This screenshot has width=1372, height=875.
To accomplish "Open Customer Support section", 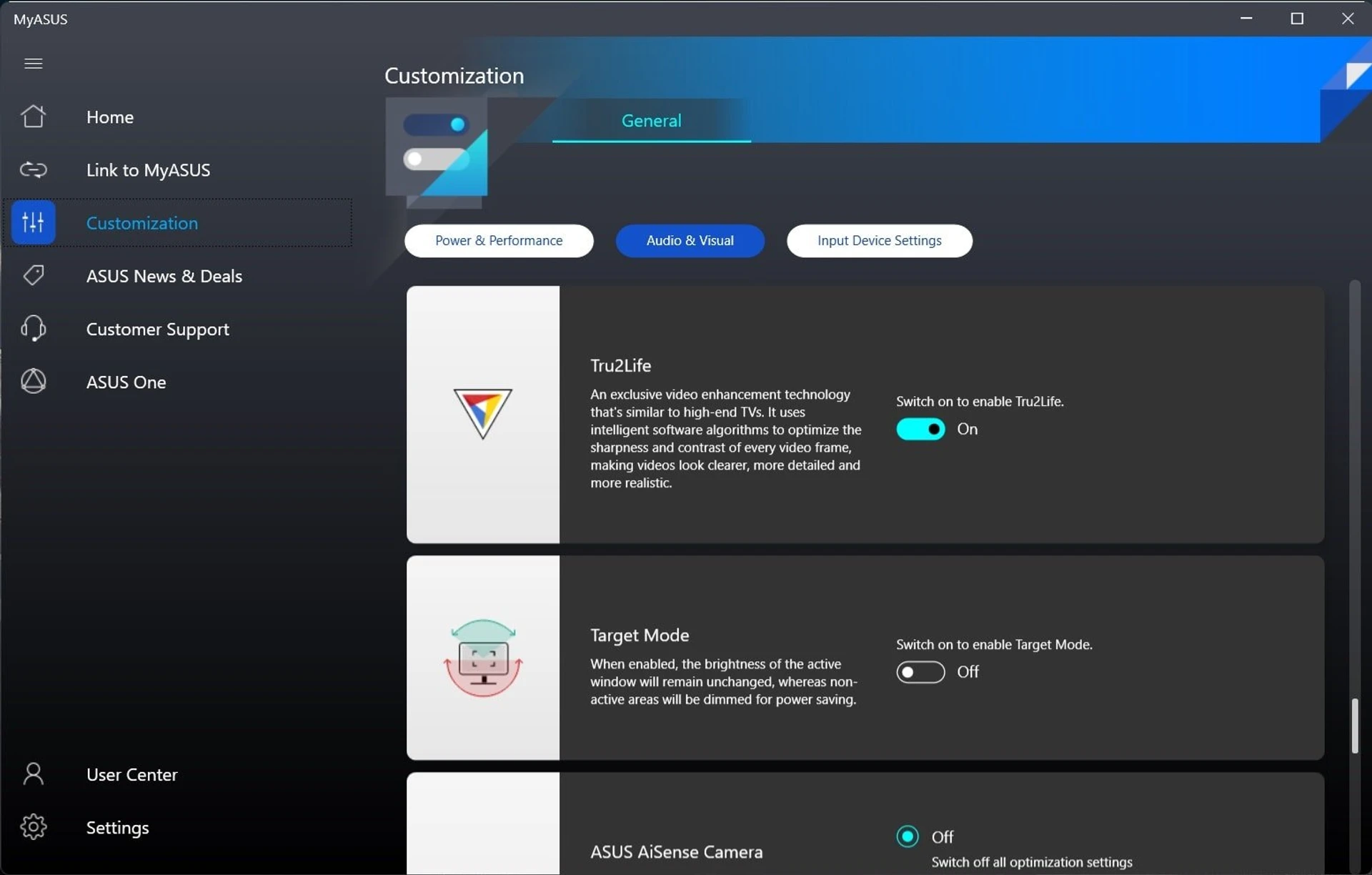I will click(x=157, y=330).
